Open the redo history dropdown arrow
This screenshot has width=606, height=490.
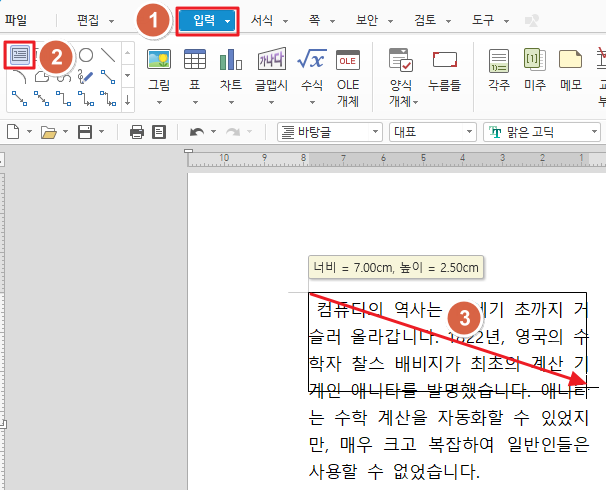tap(249, 132)
